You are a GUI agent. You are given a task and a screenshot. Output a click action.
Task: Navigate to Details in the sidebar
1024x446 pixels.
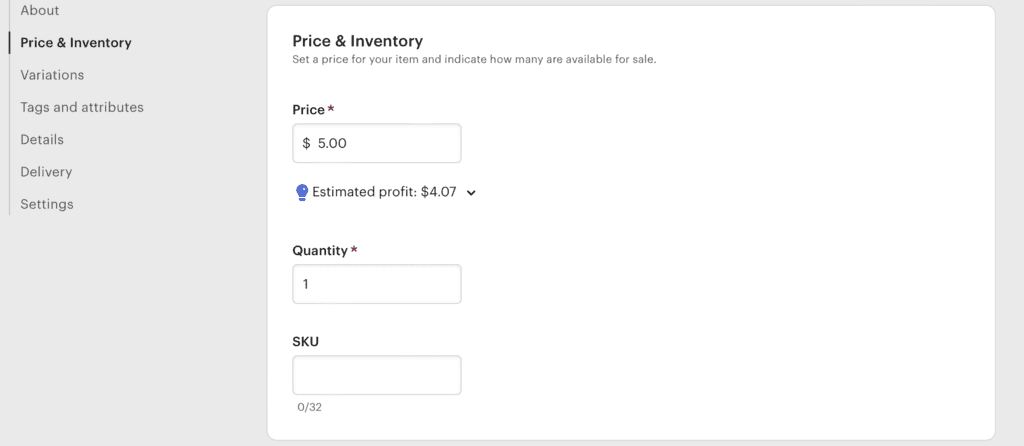coord(42,140)
